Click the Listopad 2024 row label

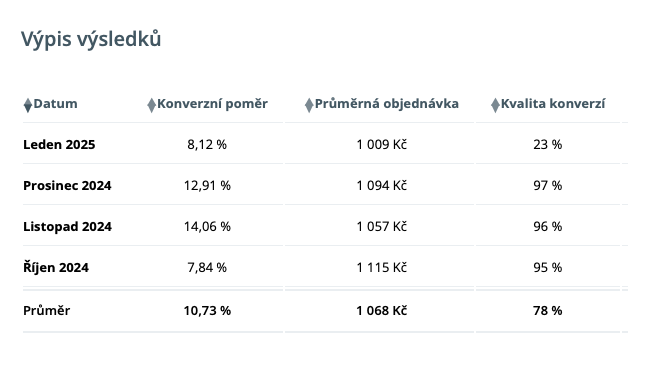click(68, 227)
